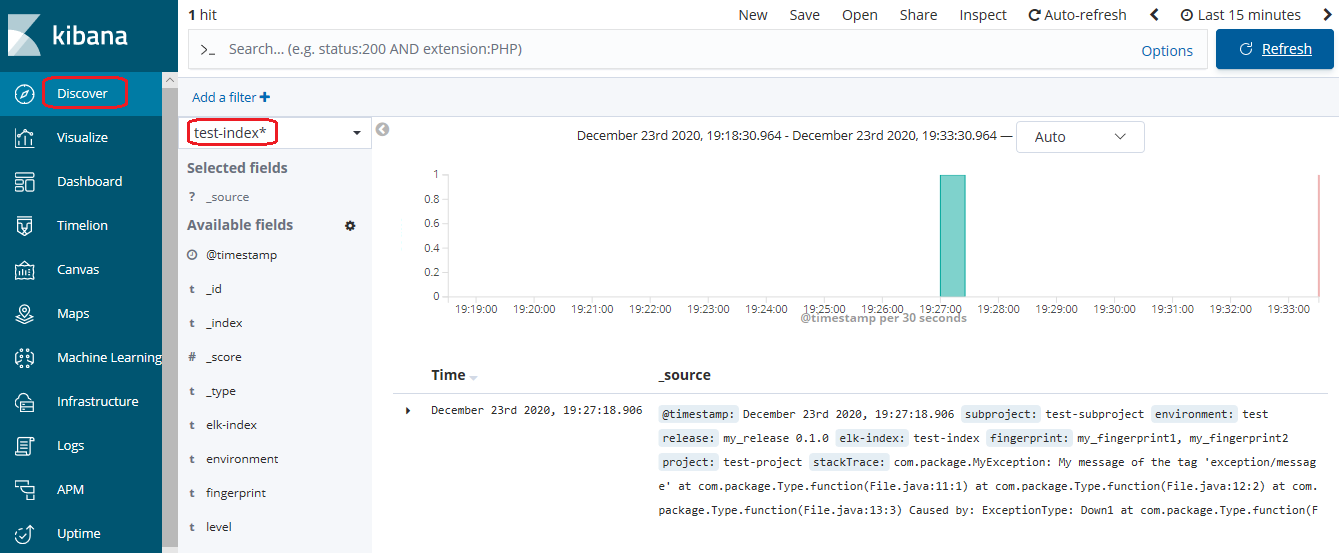
Task: Open Visualize chart icon
Action: pos(25,138)
